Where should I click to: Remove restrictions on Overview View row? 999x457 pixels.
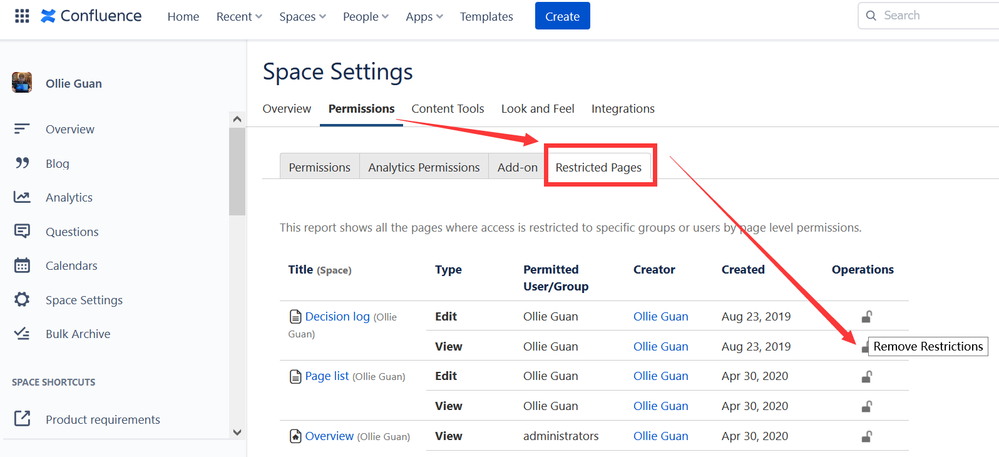866,437
